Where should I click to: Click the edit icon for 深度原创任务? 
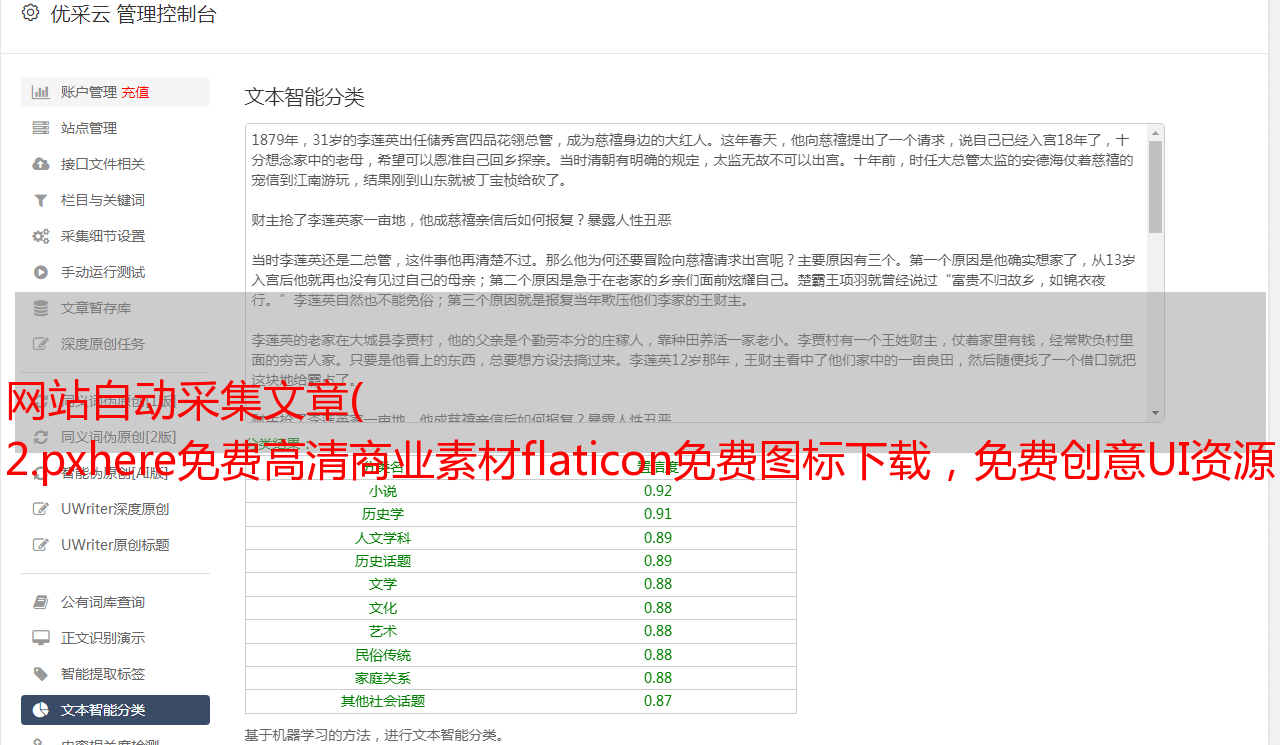(x=41, y=344)
